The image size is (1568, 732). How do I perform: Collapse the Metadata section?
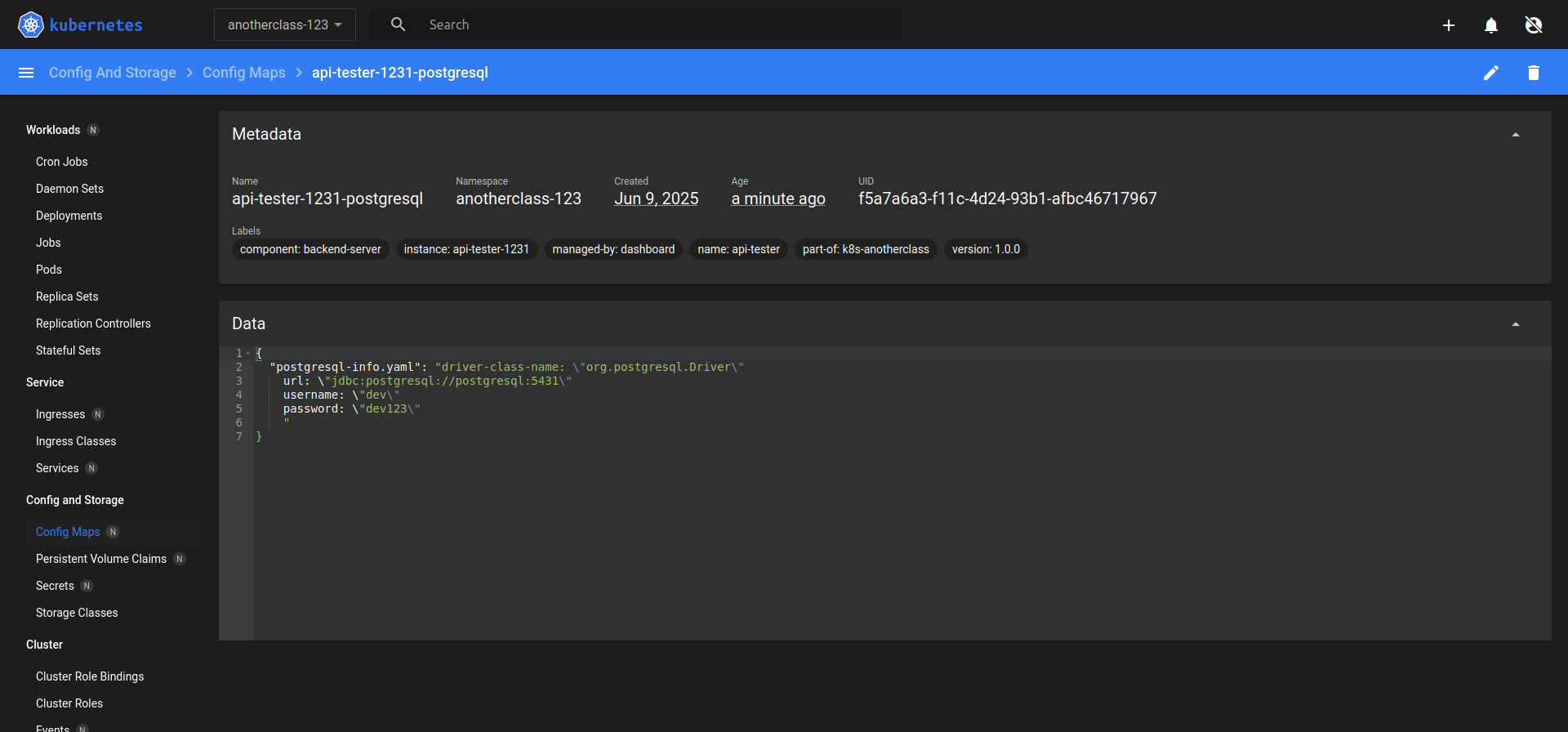1516,135
